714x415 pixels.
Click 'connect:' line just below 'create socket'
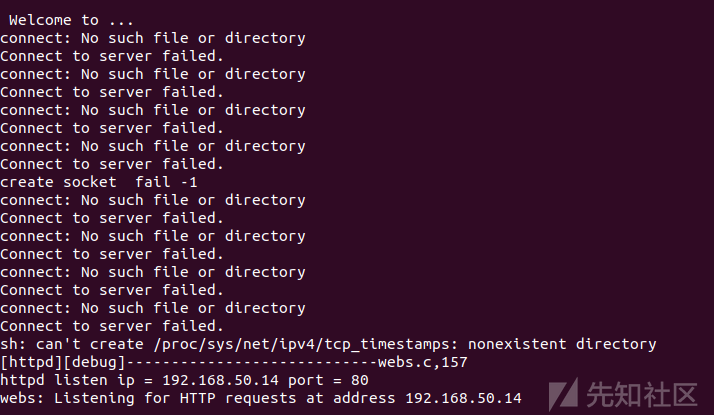153,200
